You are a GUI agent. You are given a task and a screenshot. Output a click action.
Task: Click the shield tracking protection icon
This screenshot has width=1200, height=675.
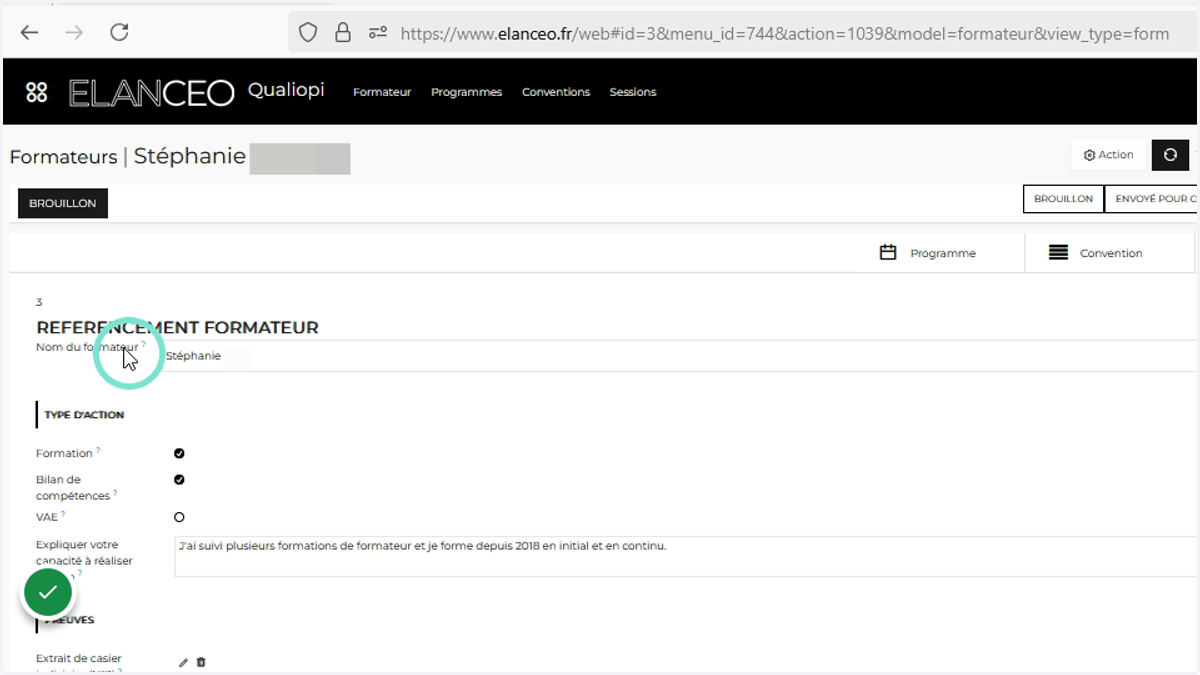click(308, 33)
